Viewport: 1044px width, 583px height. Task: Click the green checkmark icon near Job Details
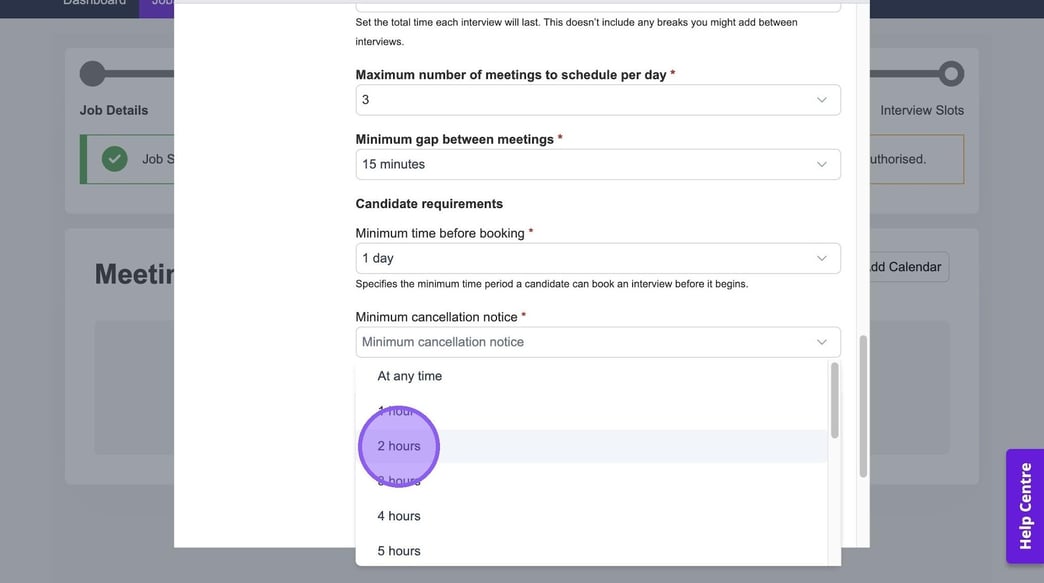pos(115,159)
